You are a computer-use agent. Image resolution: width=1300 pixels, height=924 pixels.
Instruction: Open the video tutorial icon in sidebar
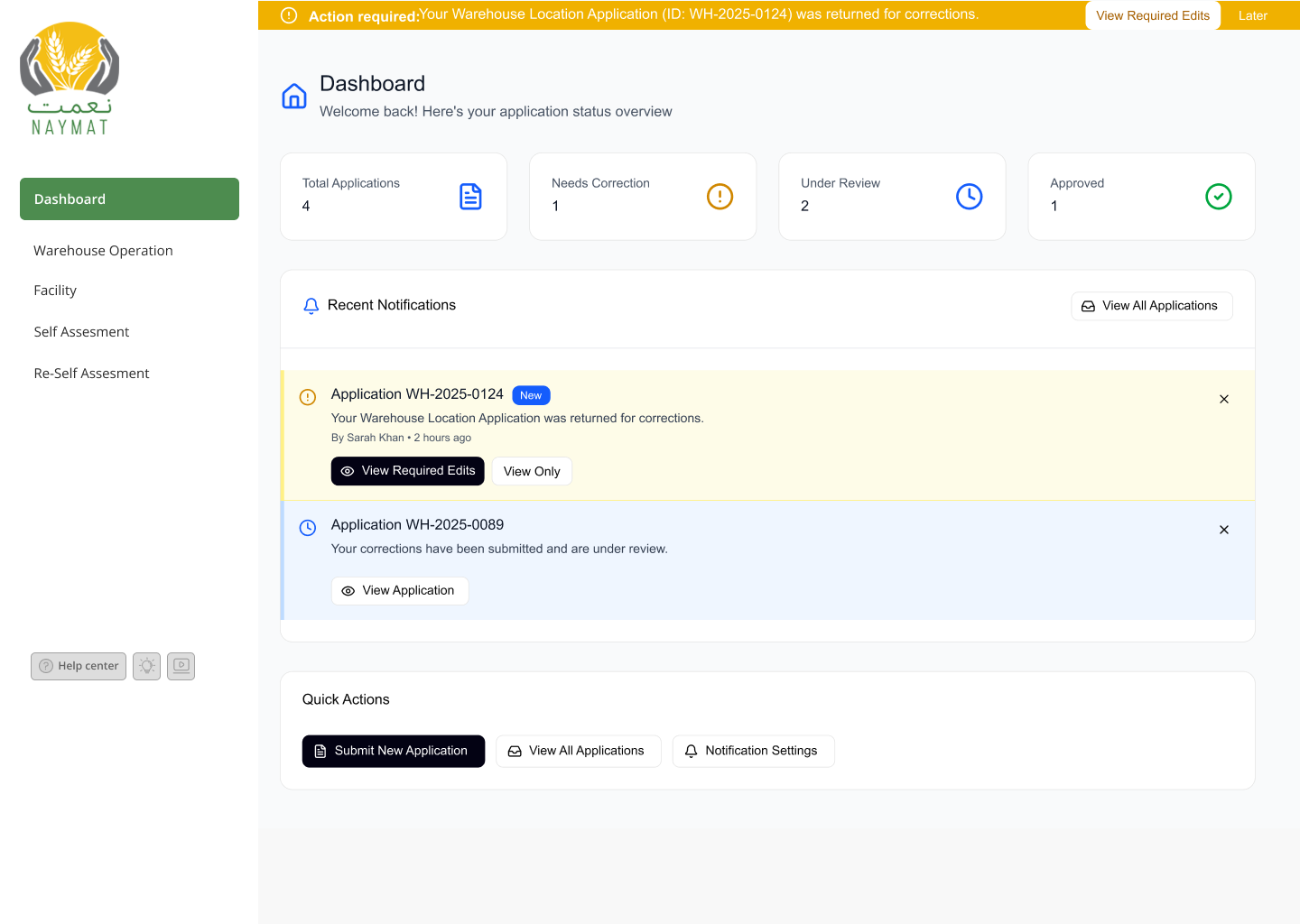tap(181, 666)
